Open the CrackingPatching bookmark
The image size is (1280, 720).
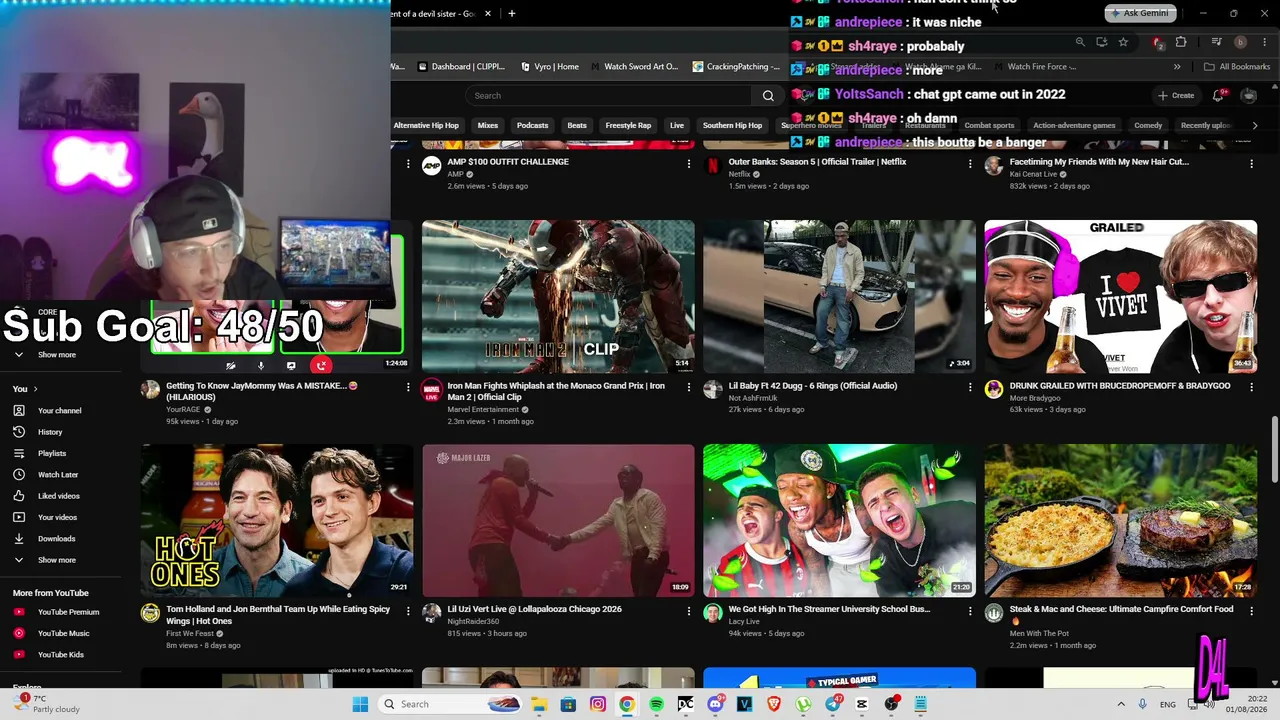736,67
